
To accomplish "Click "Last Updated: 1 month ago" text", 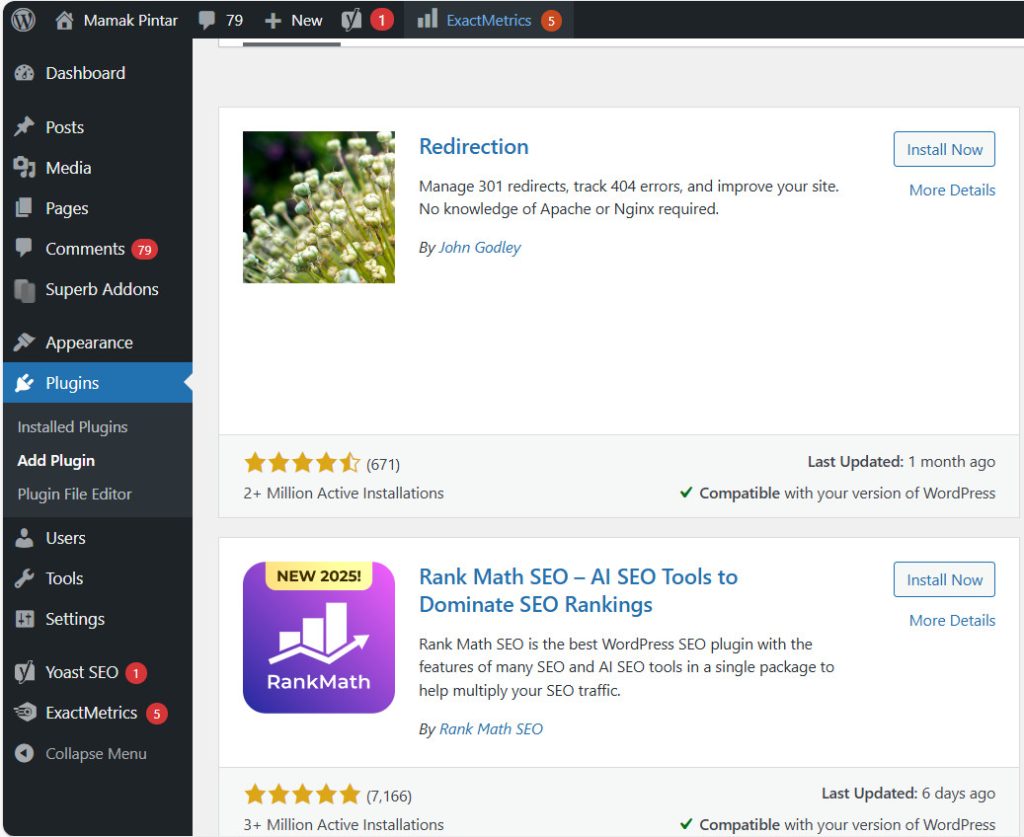I will (x=901, y=462).
